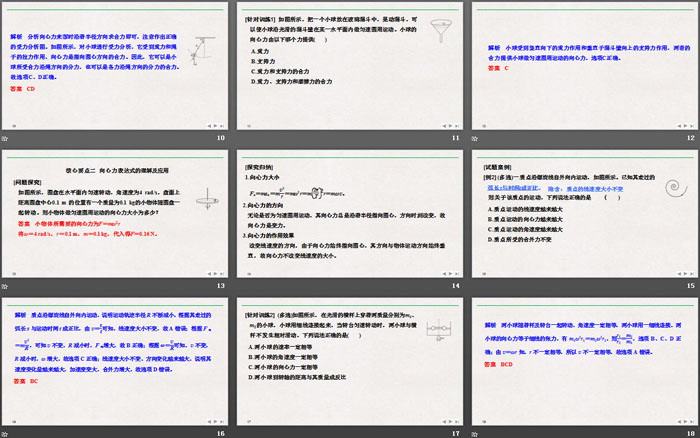The width and height of the screenshot is (700, 438).
Task: Click next-slide arrow on slide 15
Action: (x=686, y=274)
